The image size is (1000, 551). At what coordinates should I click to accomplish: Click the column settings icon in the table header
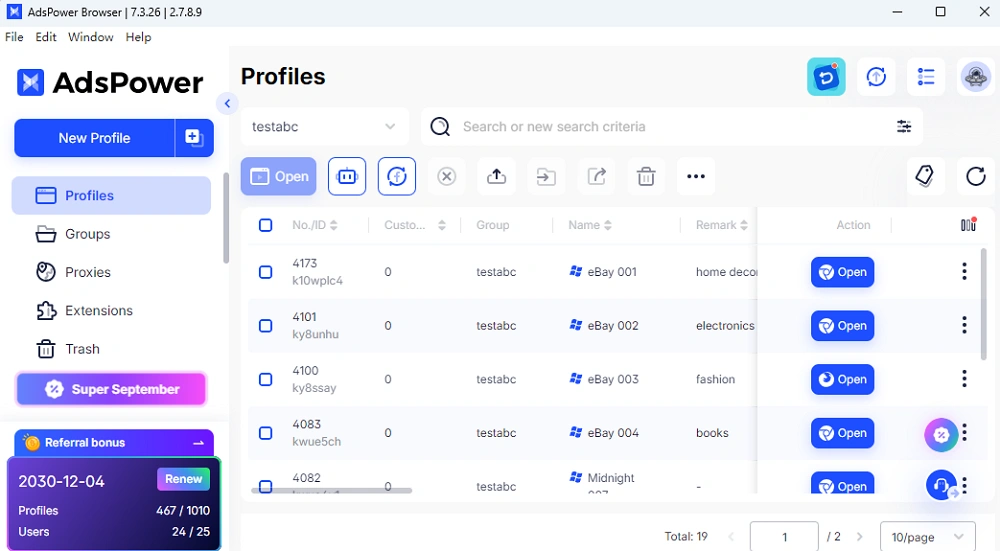point(968,224)
